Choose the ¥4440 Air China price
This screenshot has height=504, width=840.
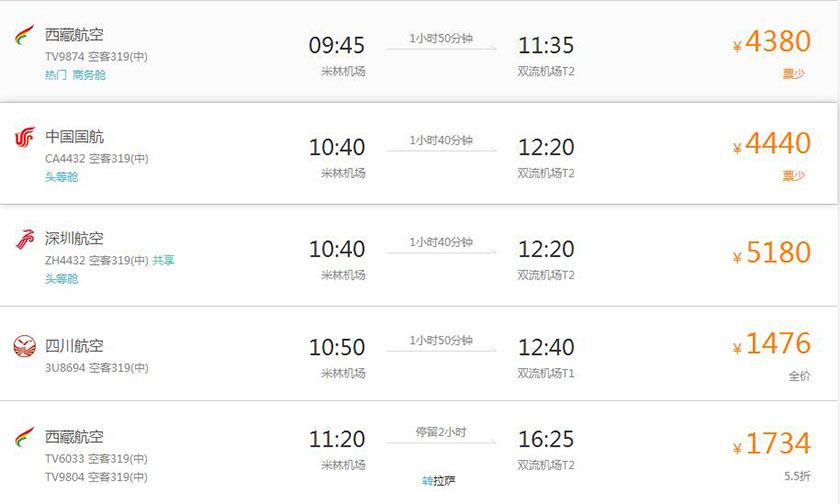coord(771,144)
